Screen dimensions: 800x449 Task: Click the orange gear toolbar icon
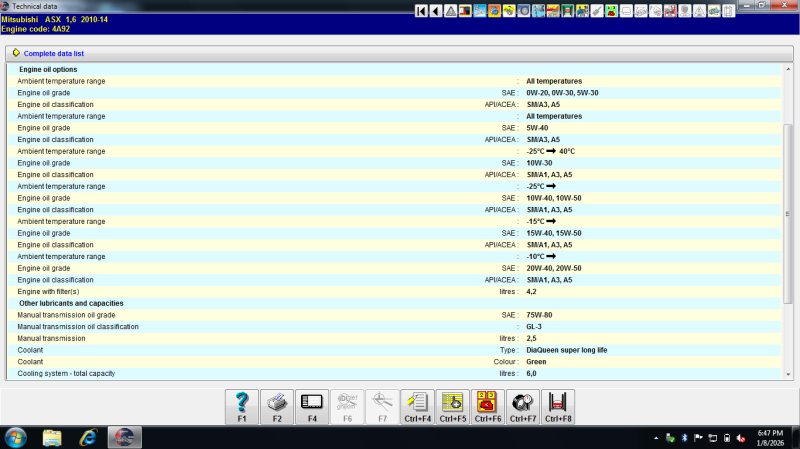tap(494, 11)
